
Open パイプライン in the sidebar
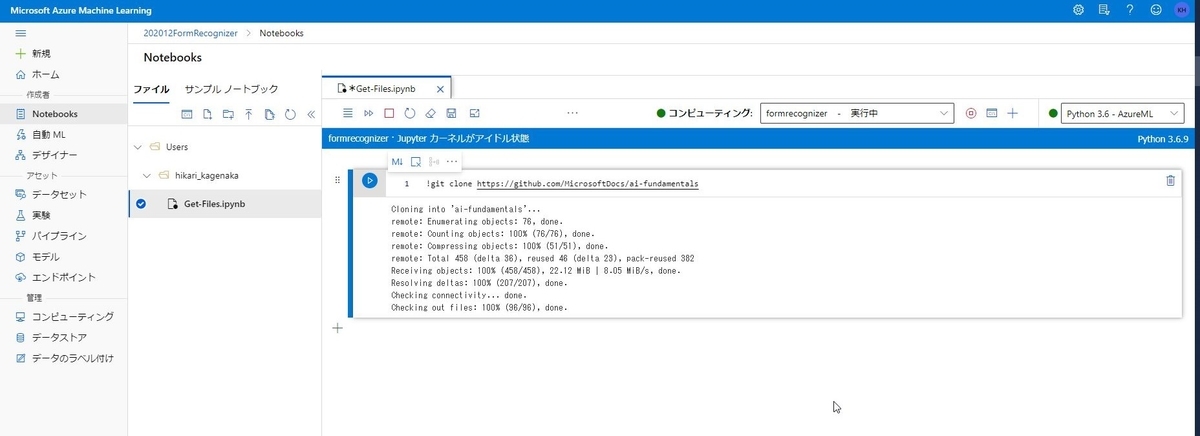pyautogui.click(x=64, y=236)
